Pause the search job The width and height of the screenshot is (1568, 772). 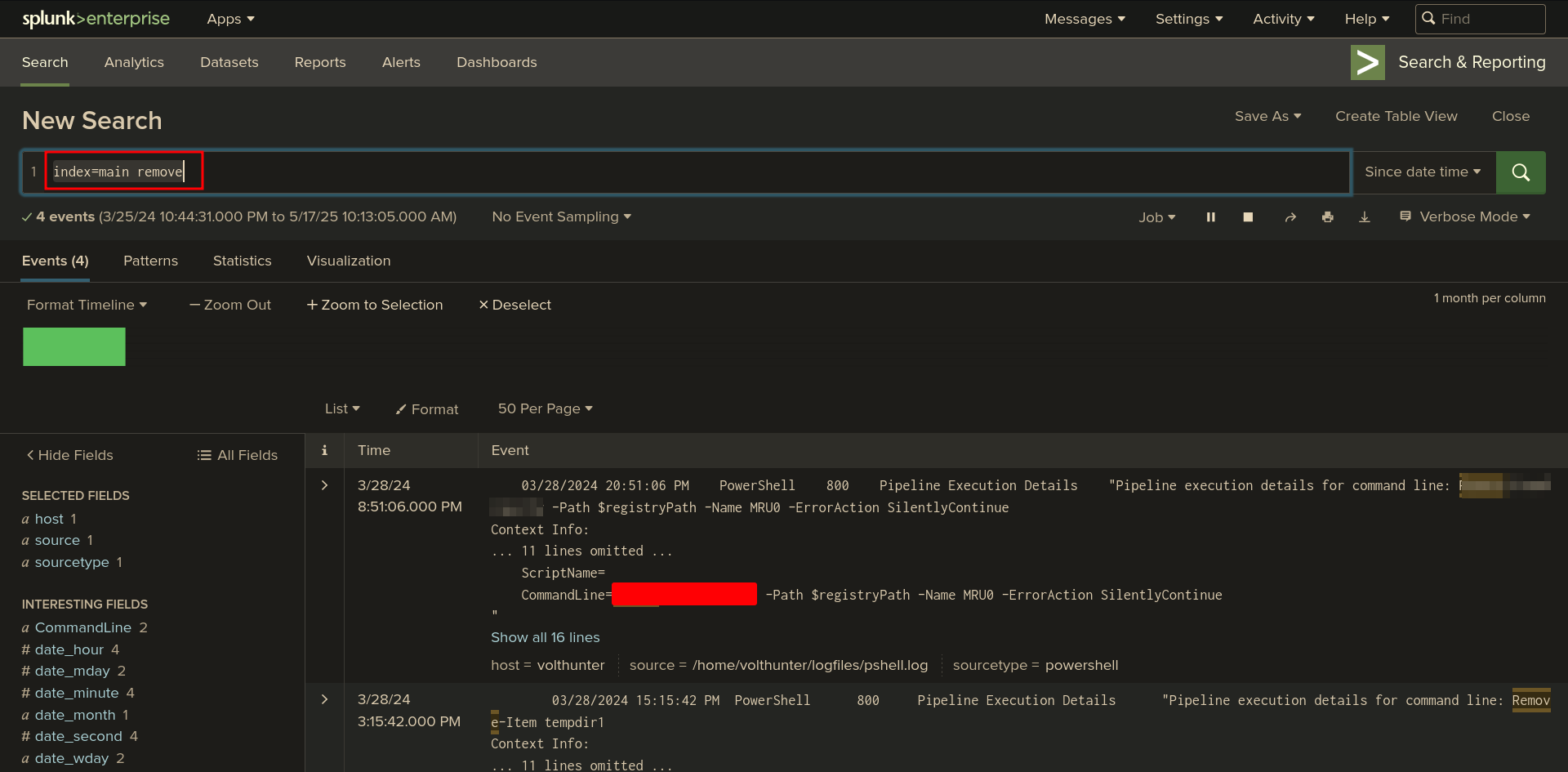click(x=1211, y=217)
